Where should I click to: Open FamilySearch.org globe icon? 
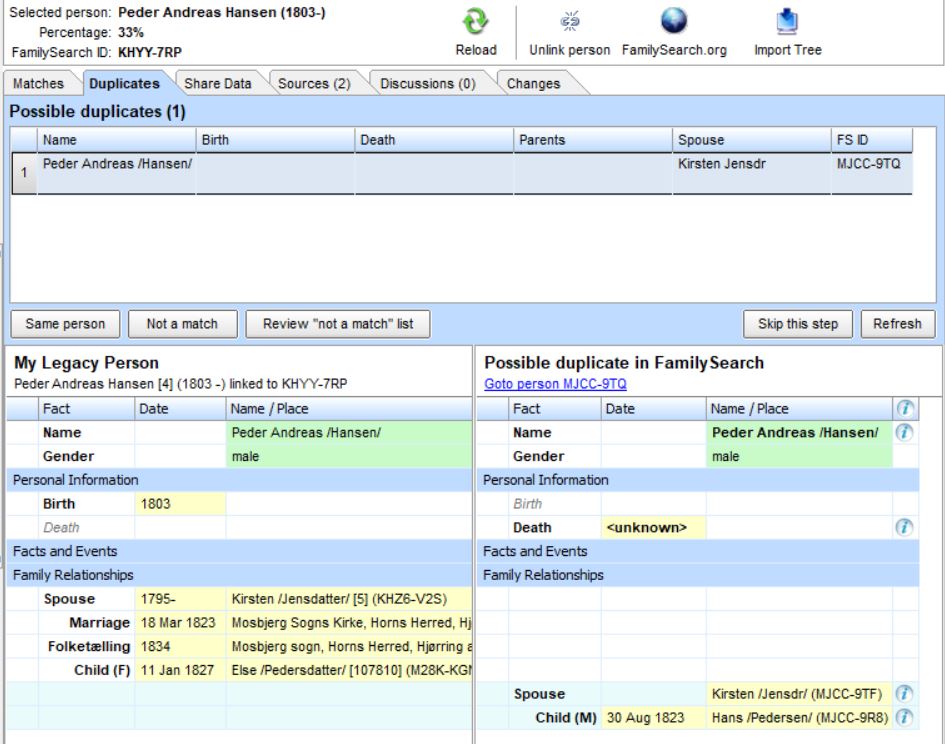[x=674, y=20]
